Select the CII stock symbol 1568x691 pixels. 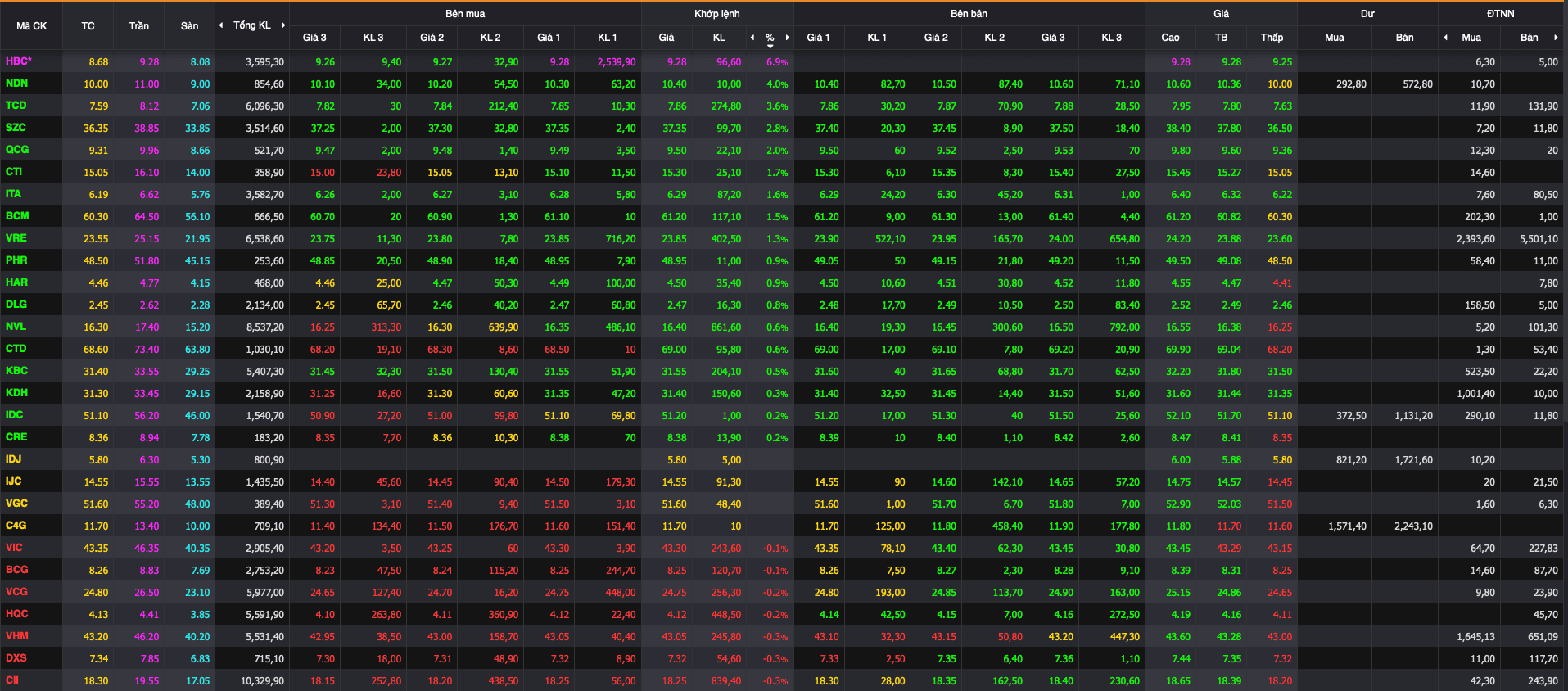tap(12, 680)
